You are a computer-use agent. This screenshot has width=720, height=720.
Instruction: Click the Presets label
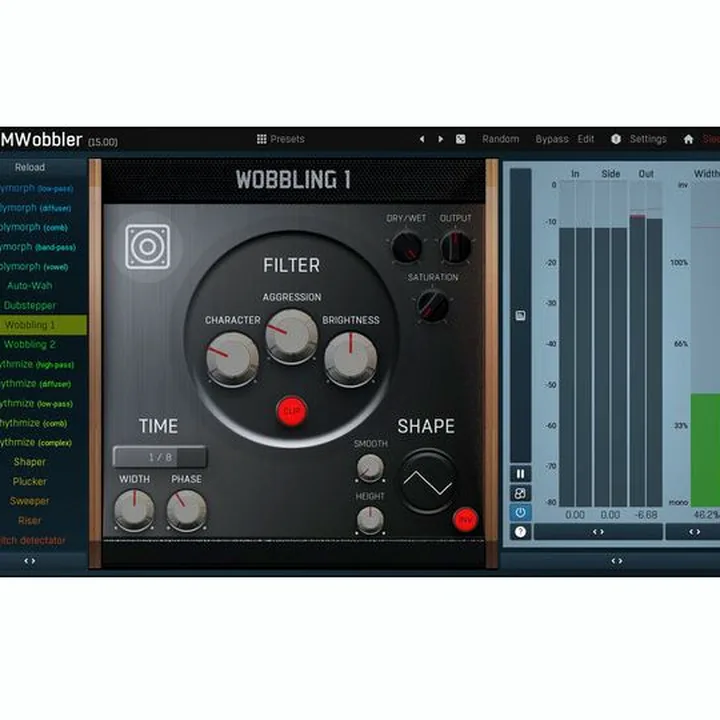[x=287, y=139]
